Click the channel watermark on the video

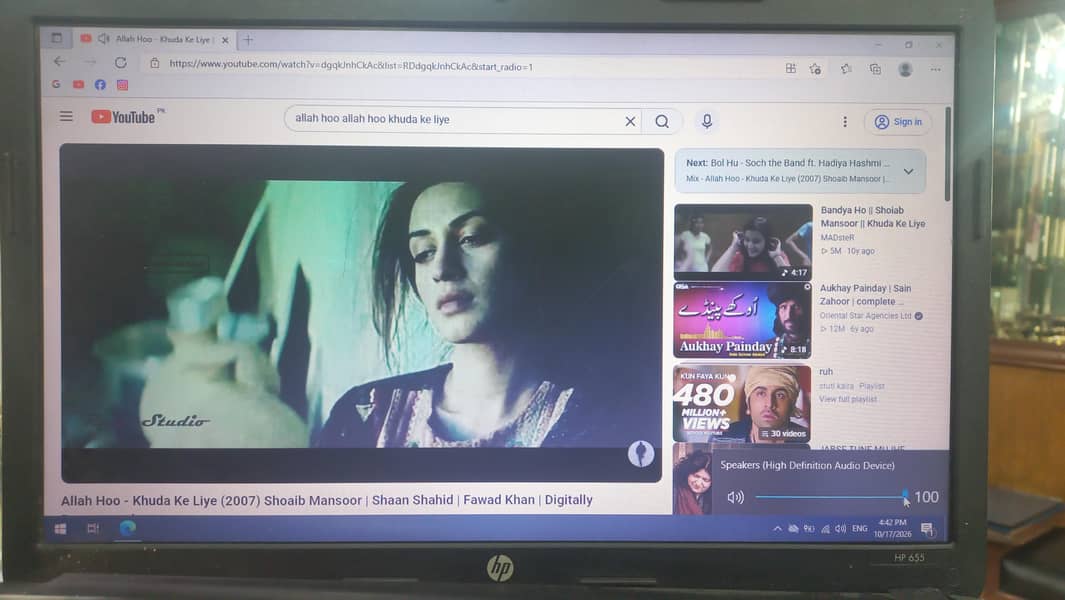pyautogui.click(x=640, y=453)
